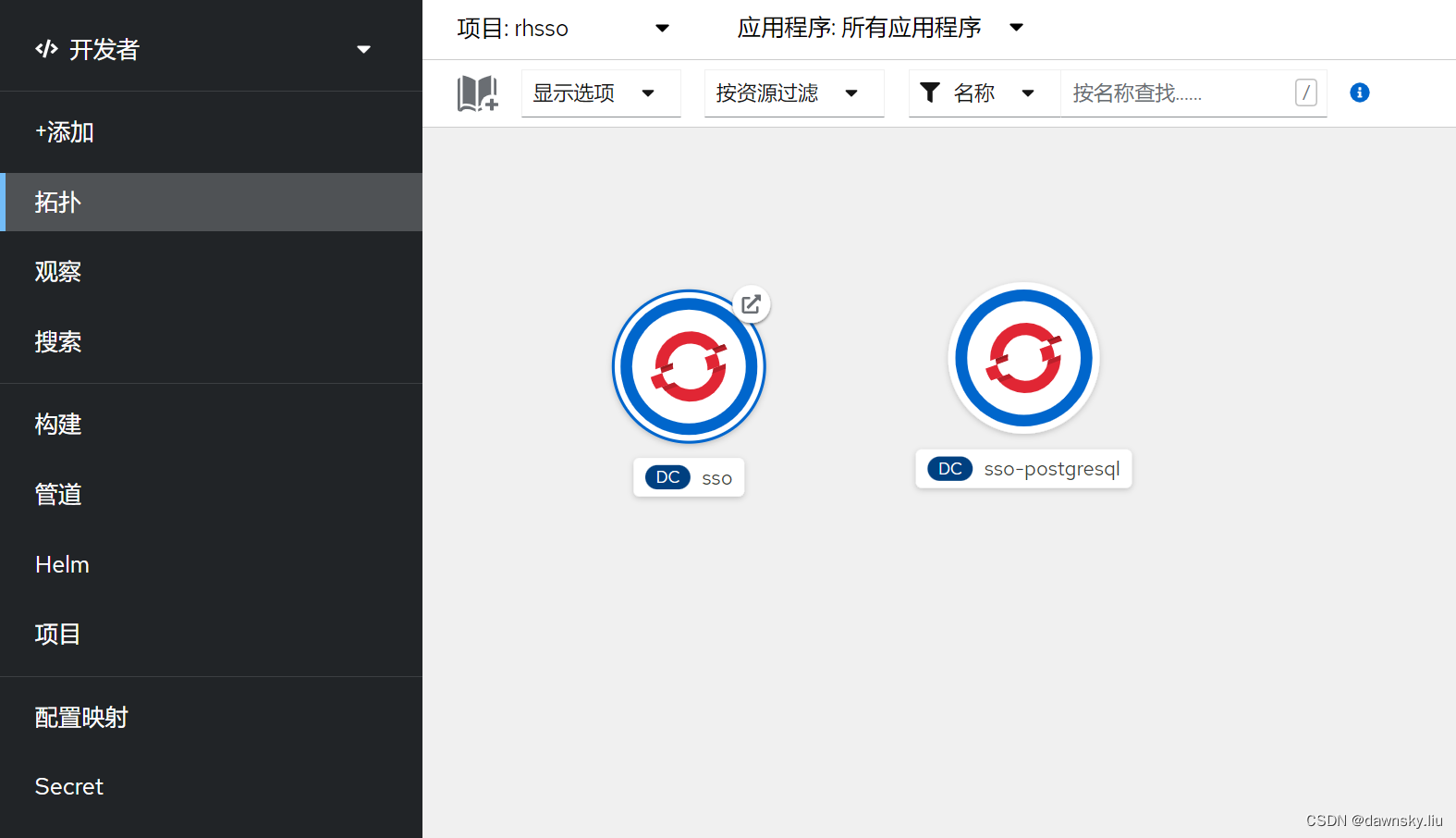Expand the 项目: rhsso project selector
This screenshot has width=1456, height=838.
click(563, 29)
